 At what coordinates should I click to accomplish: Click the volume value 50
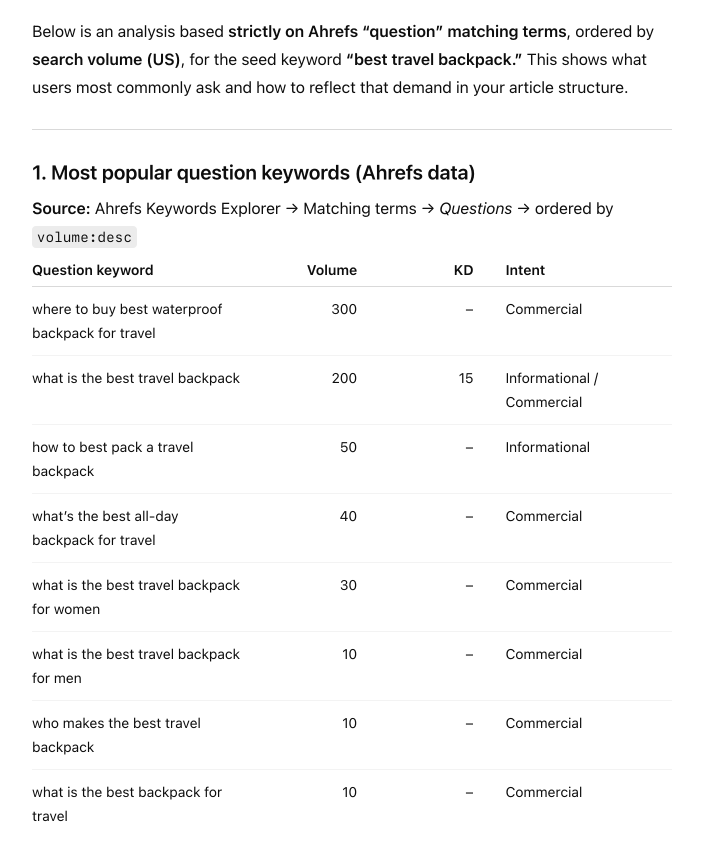coord(348,447)
